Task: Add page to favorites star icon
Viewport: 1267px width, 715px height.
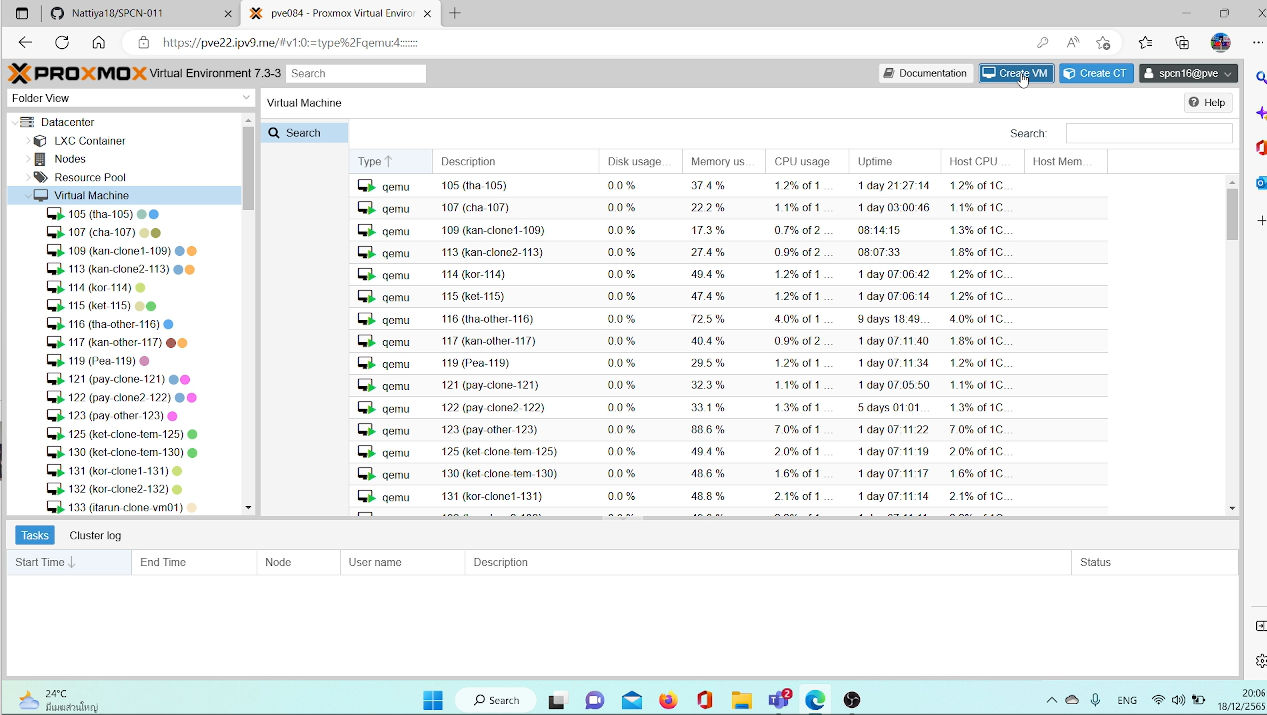Action: click(1103, 42)
